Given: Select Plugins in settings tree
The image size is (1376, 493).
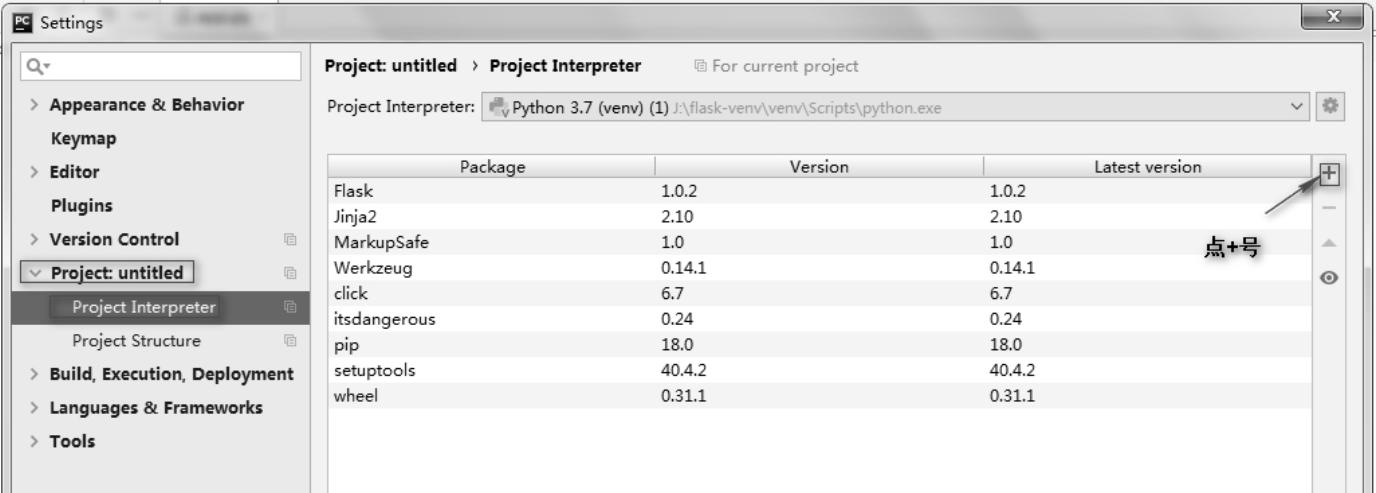Looking at the screenshot, I should click(81, 206).
